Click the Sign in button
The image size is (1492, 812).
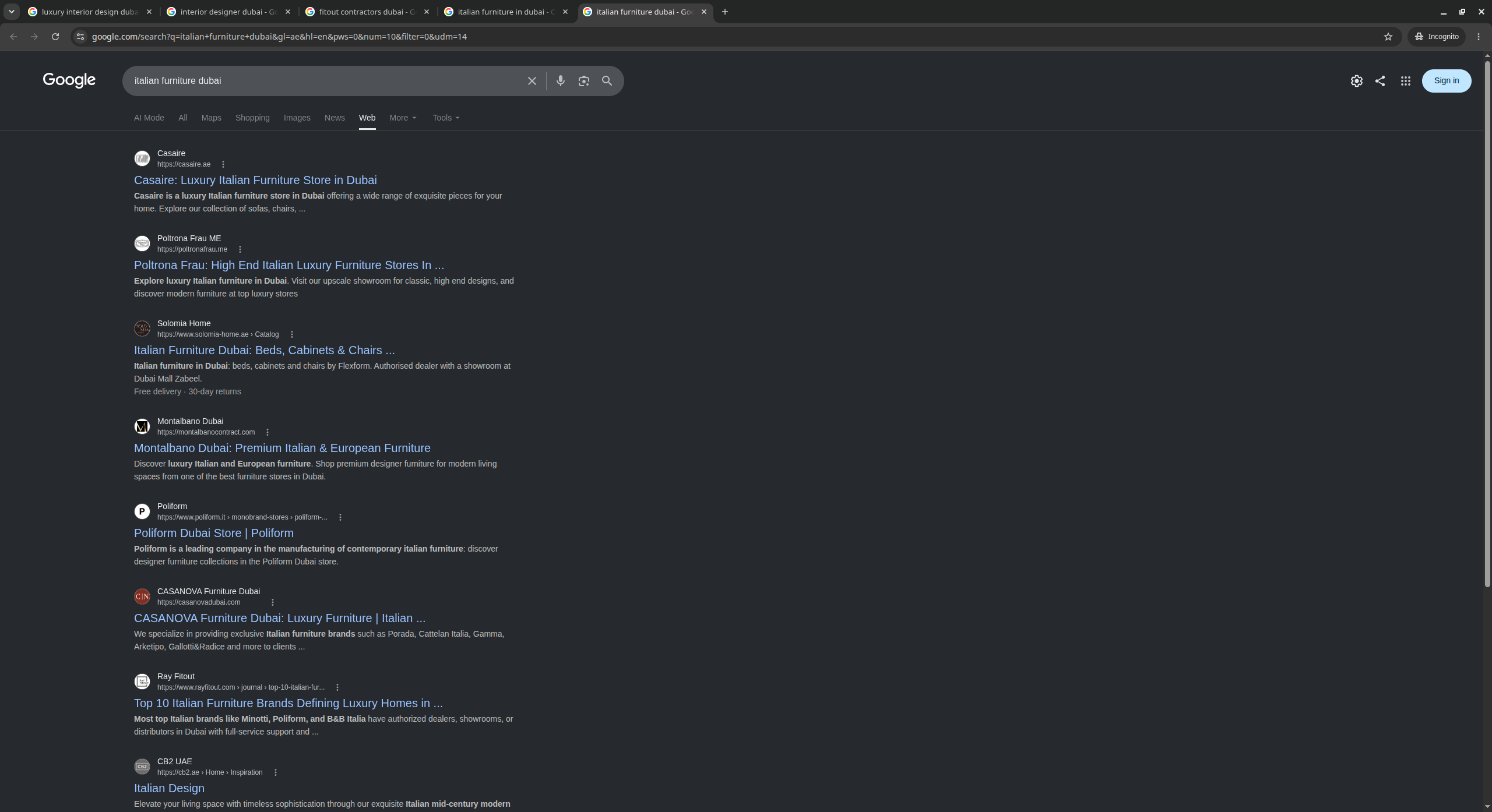coord(1446,81)
